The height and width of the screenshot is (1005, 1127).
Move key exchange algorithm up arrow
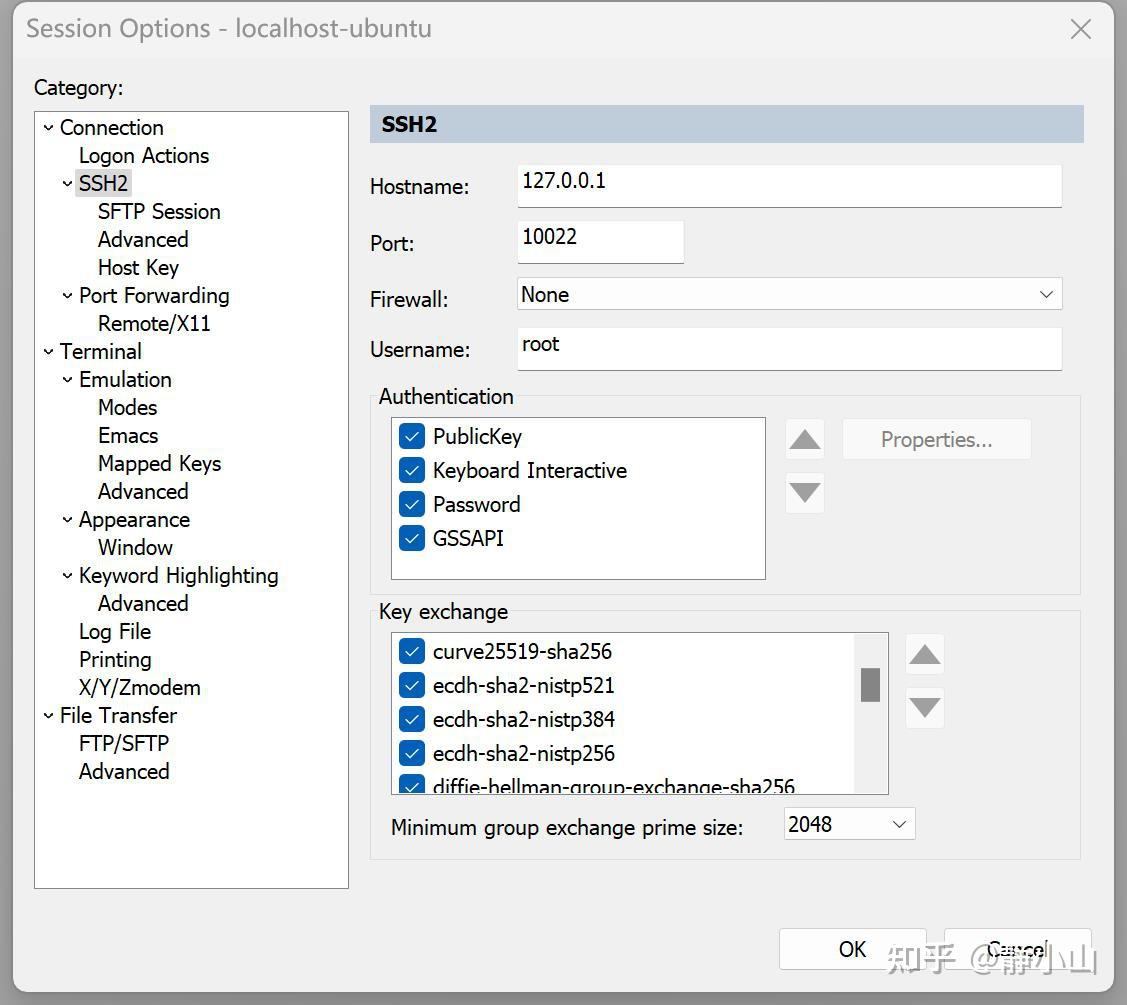[x=924, y=654]
